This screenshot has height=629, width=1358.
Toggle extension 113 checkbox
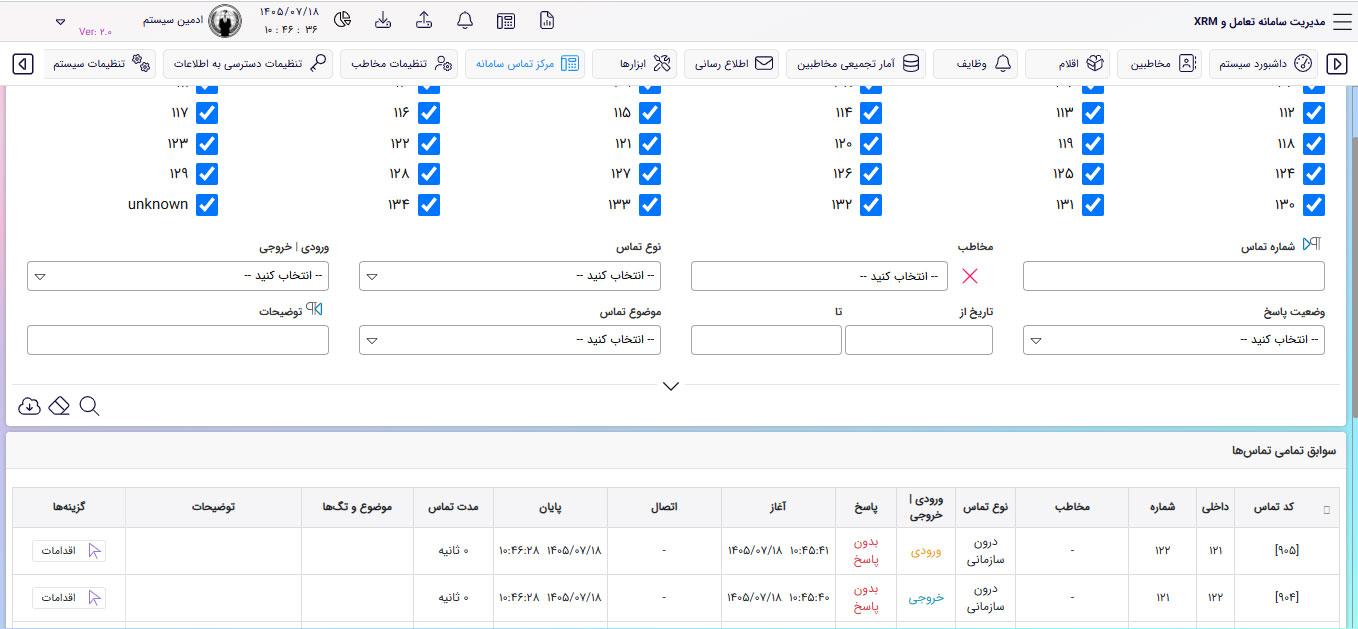1093,112
